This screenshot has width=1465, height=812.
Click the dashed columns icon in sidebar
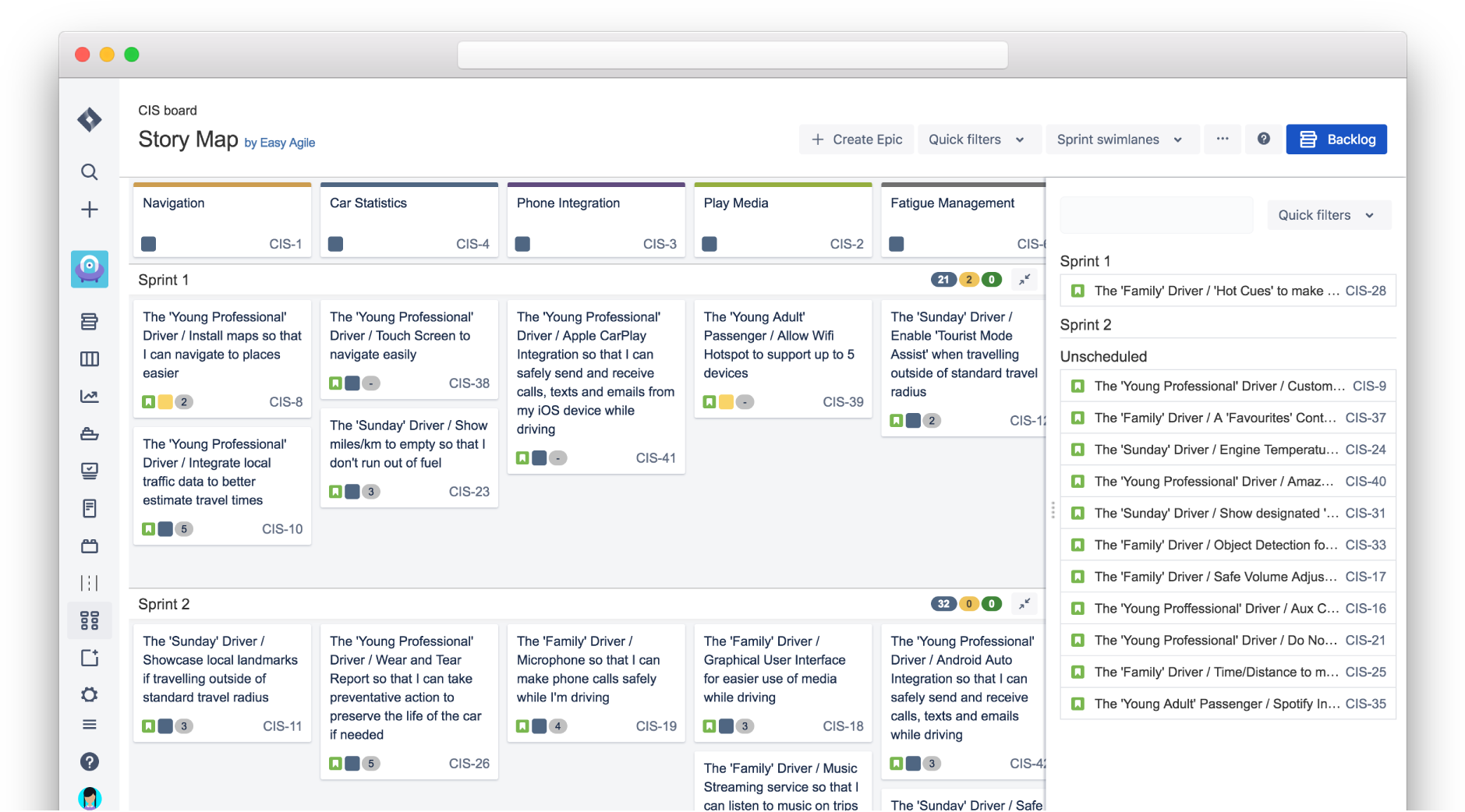[90, 583]
